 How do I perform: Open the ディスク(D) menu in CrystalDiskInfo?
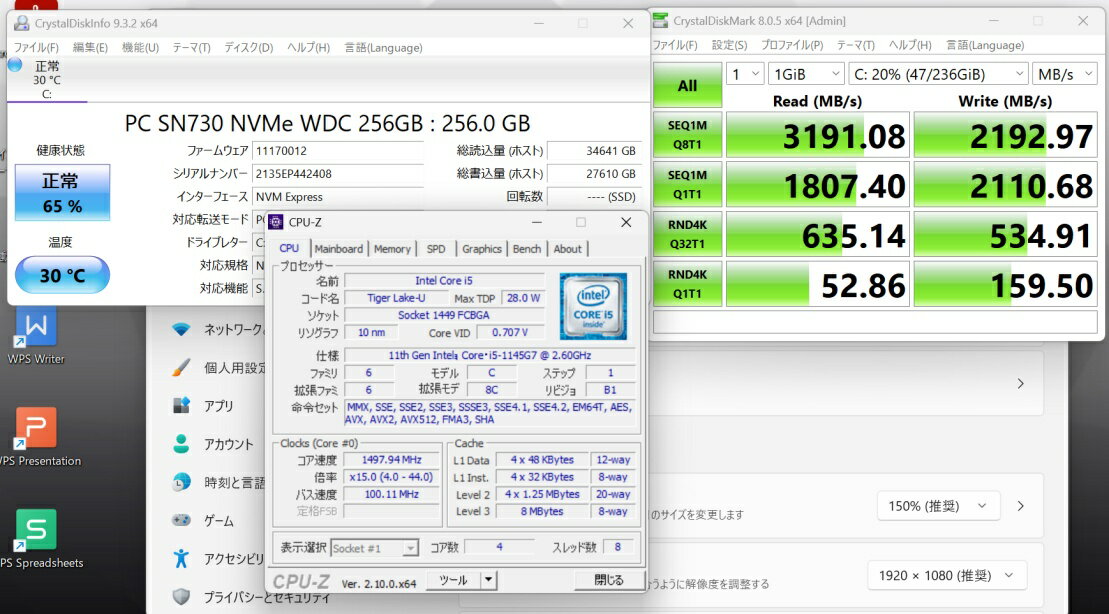pyautogui.click(x=248, y=47)
